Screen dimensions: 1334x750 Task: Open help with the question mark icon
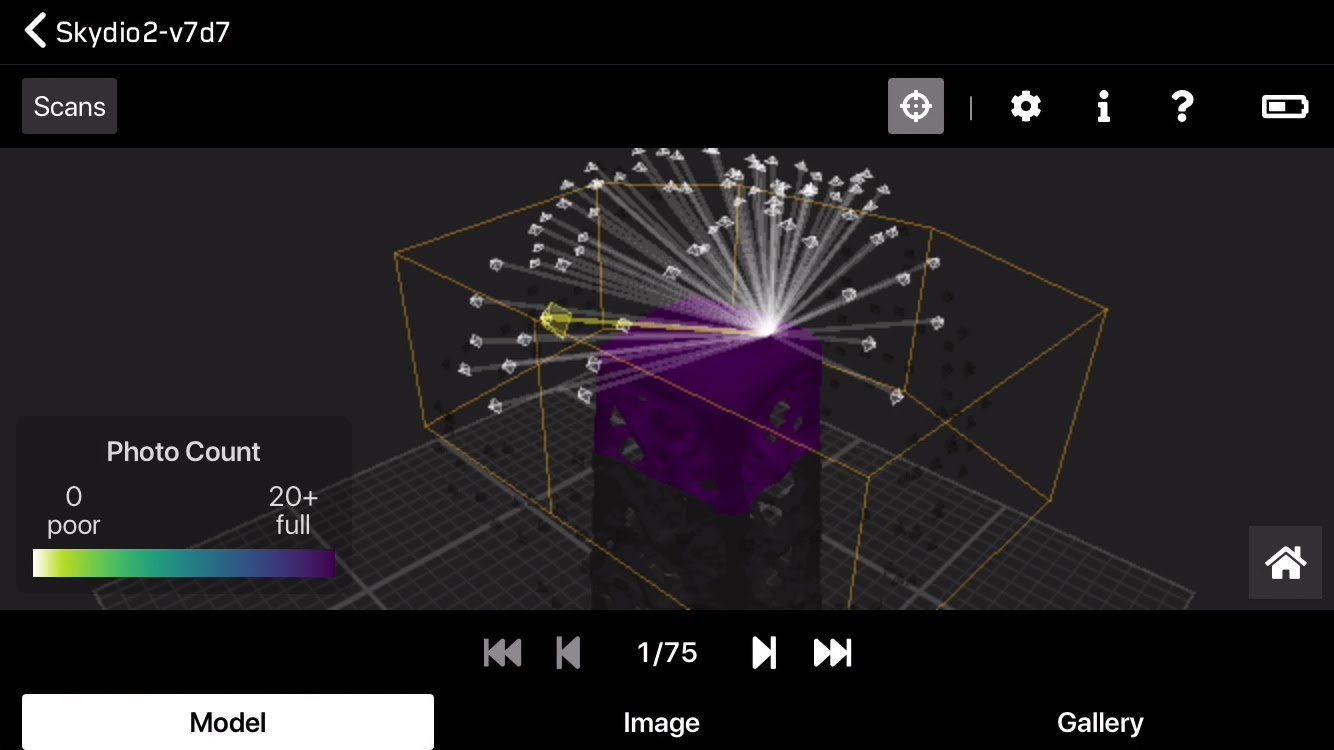[x=1182, y=106]
